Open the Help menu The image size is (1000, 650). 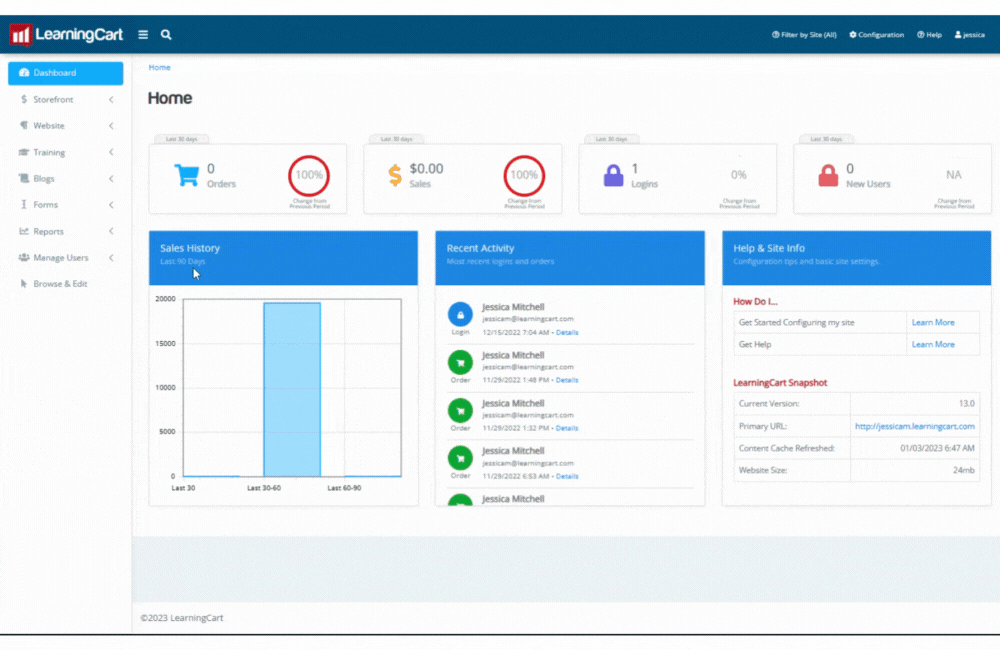click(929, 34)
